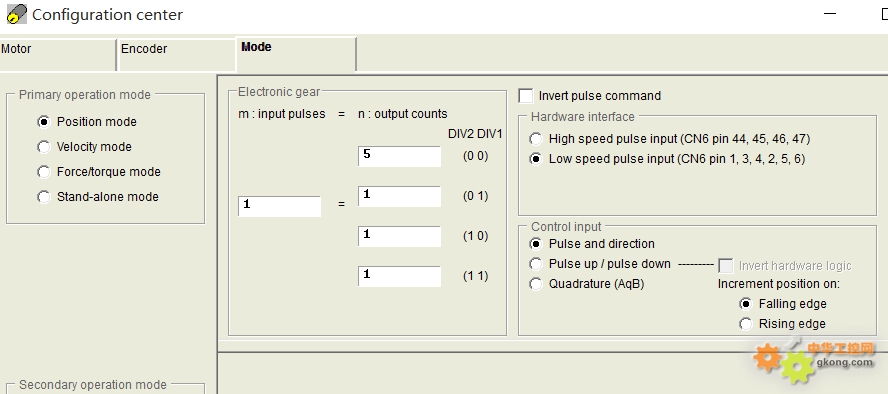This screenshot has width=888, height=394.
Task: Select the Mode tab
Action: tap(296, 54)
